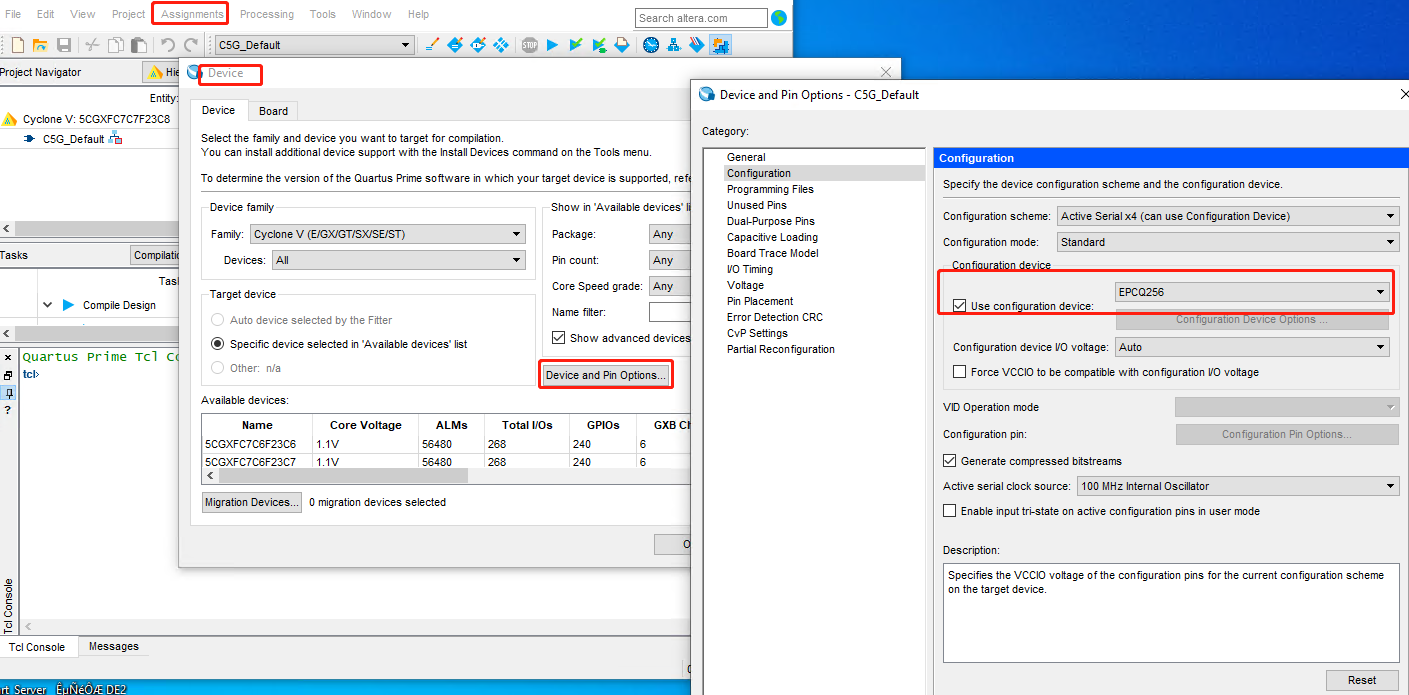Open the C5G_Default revision dropdown
This screenshot has width=1409, height=695.
314,45
